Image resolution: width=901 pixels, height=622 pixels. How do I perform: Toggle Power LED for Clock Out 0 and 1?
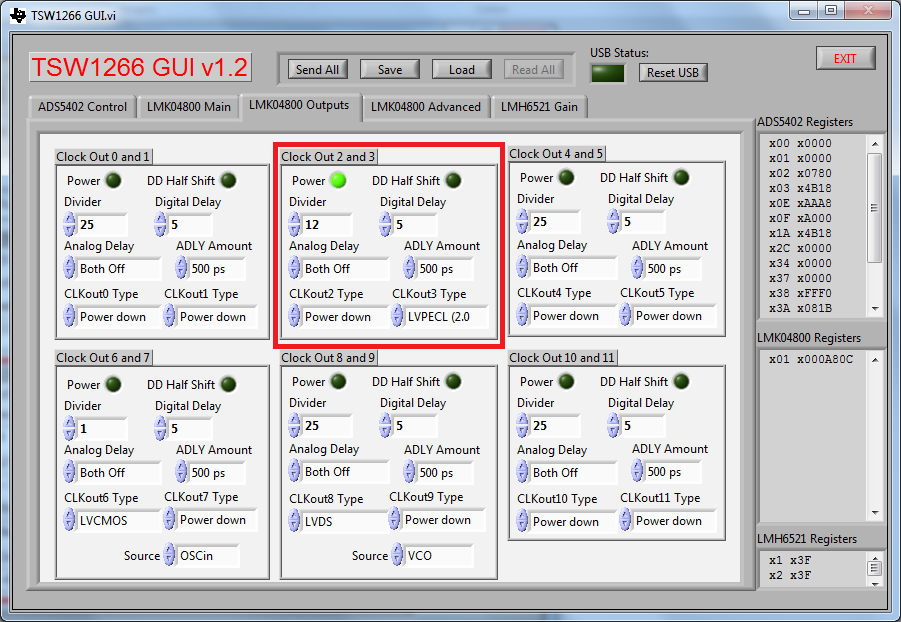tap(113, 181)
